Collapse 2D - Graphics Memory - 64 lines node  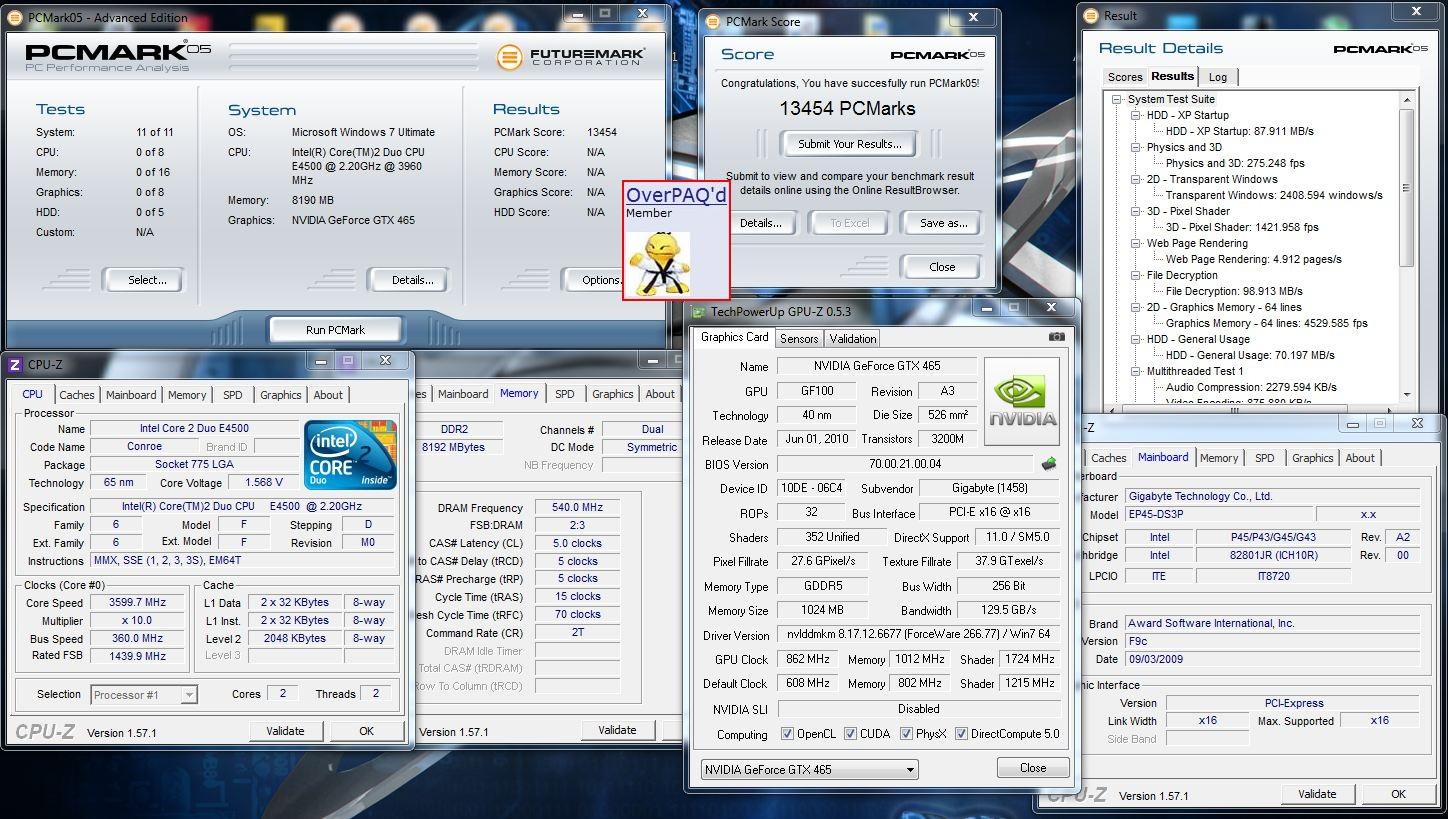pyautogui.click(x=1136, y=308)
